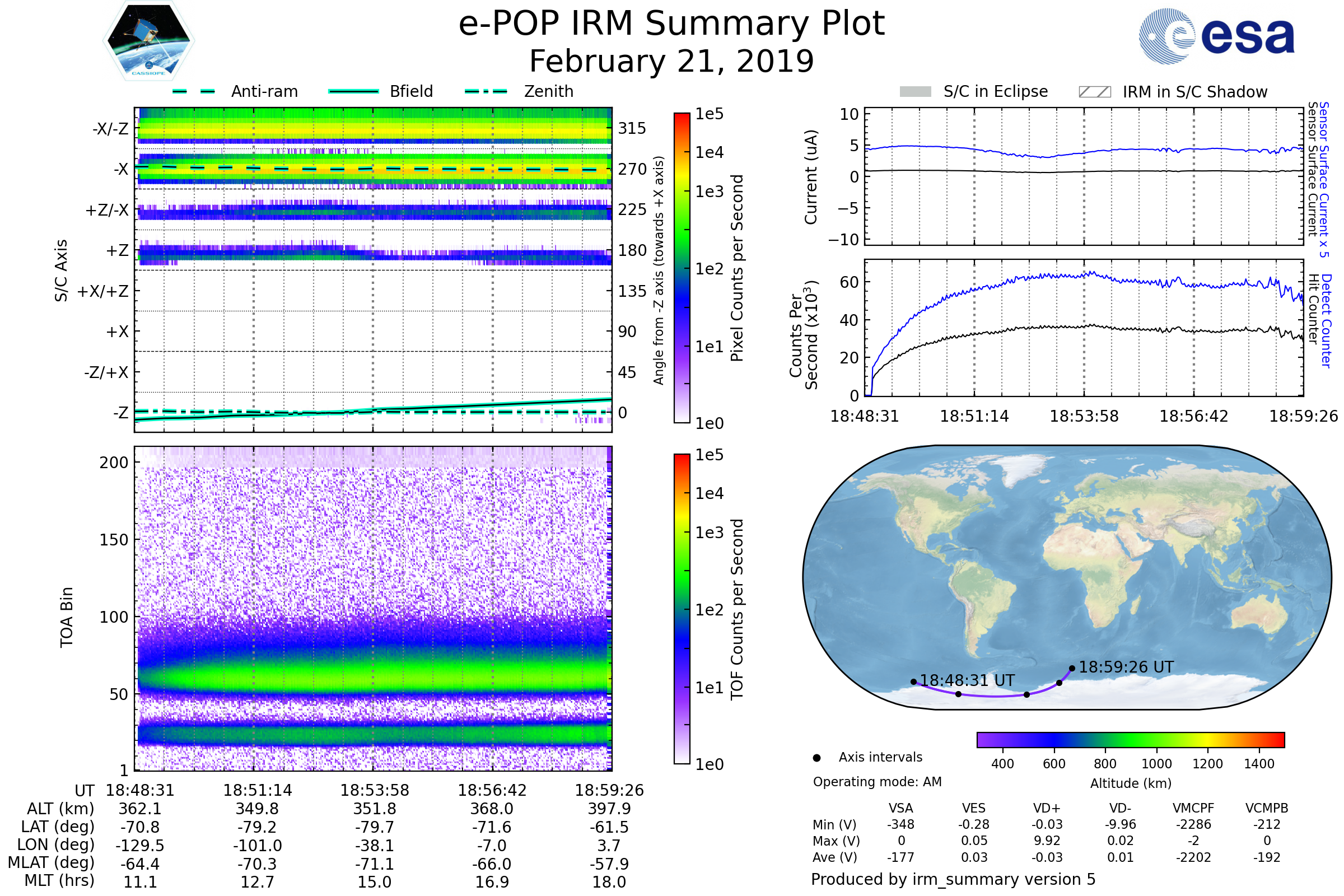Click the 18:53:58 UT label under TOA plot
The width and height of the screenshot is (1344, 896).
tap(375, 790)
